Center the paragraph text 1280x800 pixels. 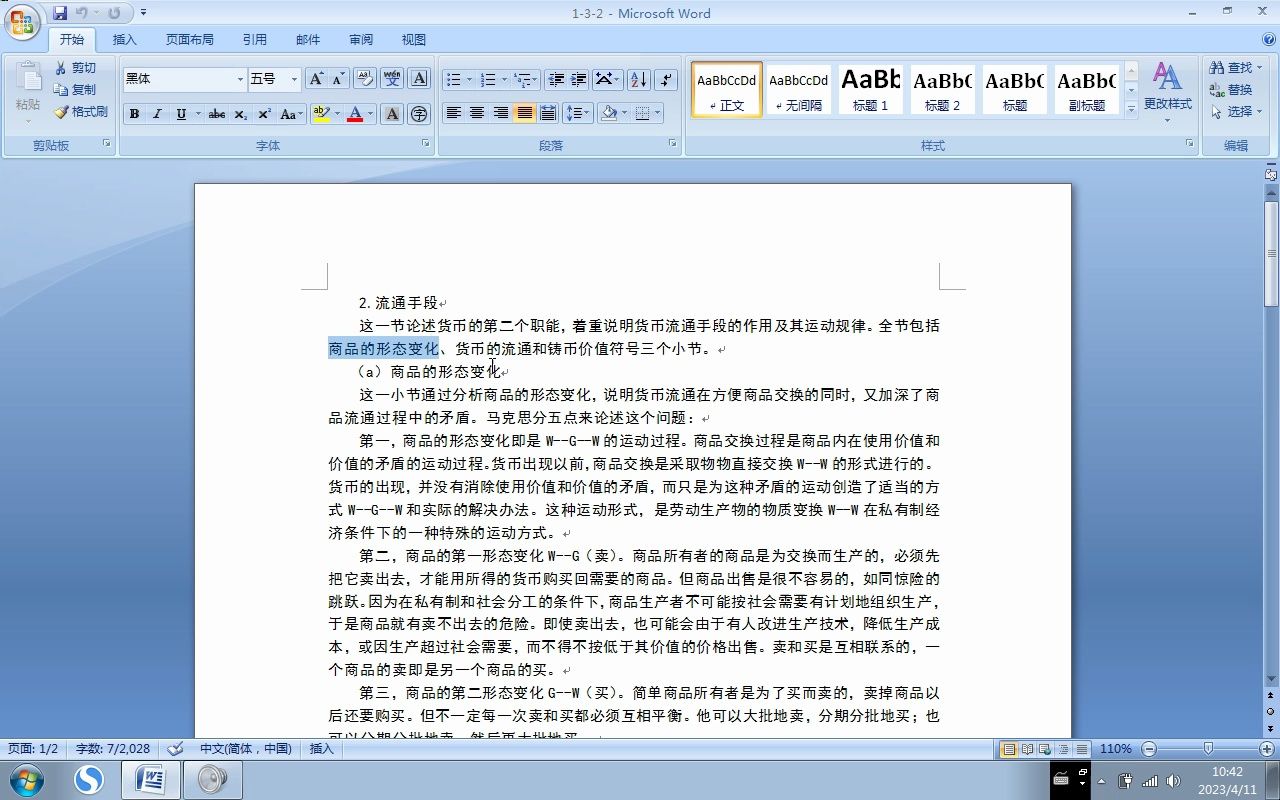tap(477, 113)
